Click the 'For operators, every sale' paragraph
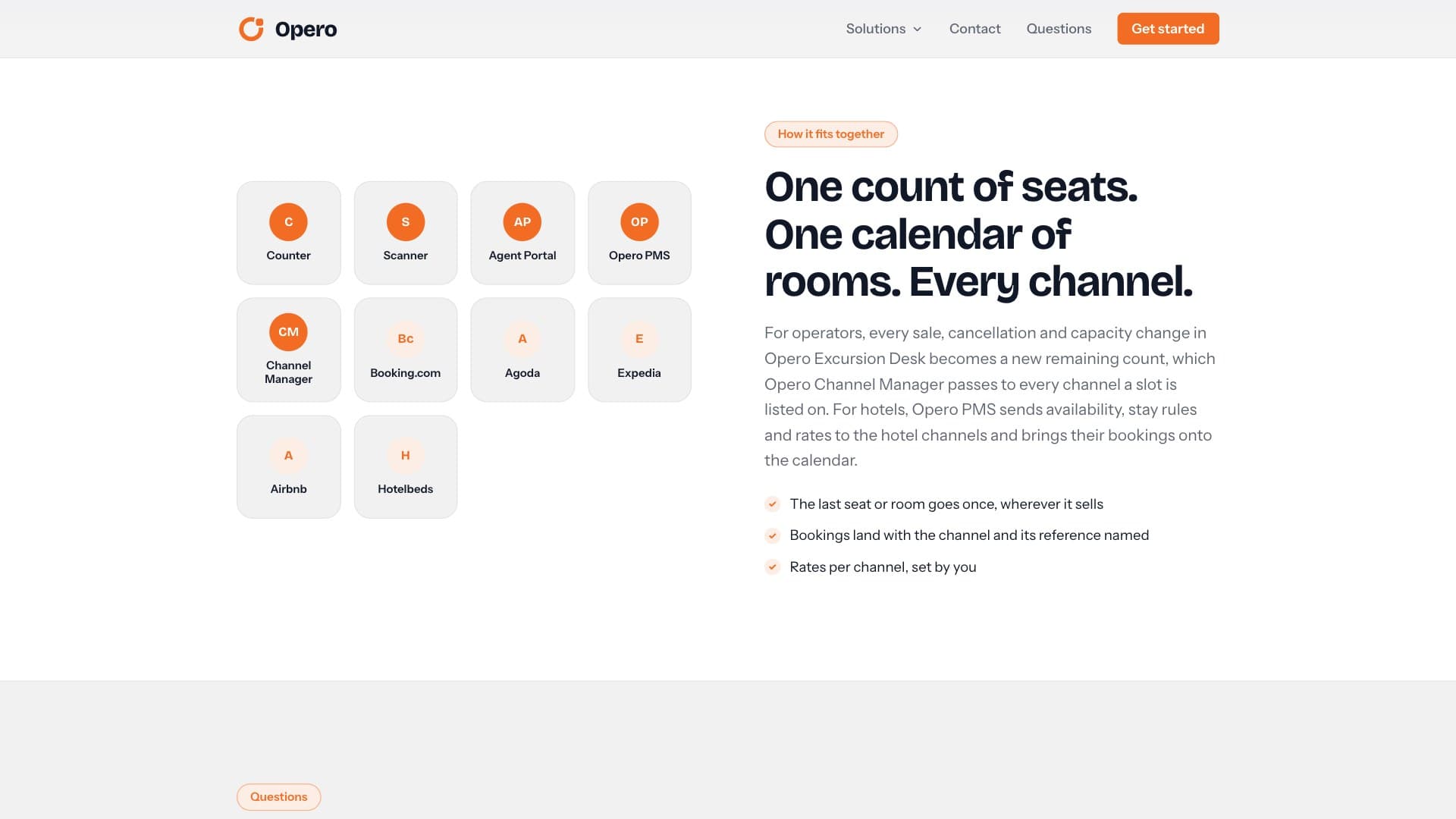The width and height of the screenshot is (1456, 819). pos(990,397)
